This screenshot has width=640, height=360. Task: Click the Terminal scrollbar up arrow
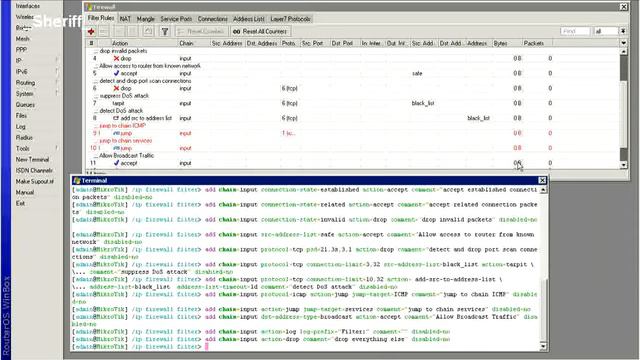543,190
